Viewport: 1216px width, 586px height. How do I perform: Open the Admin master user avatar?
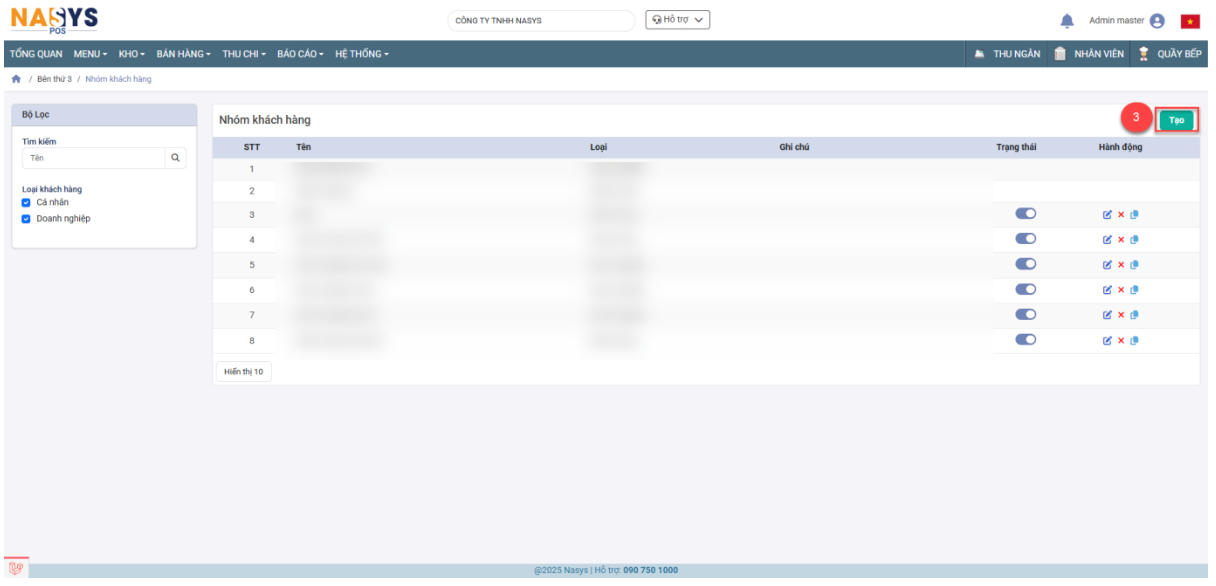coord(1158,21)
